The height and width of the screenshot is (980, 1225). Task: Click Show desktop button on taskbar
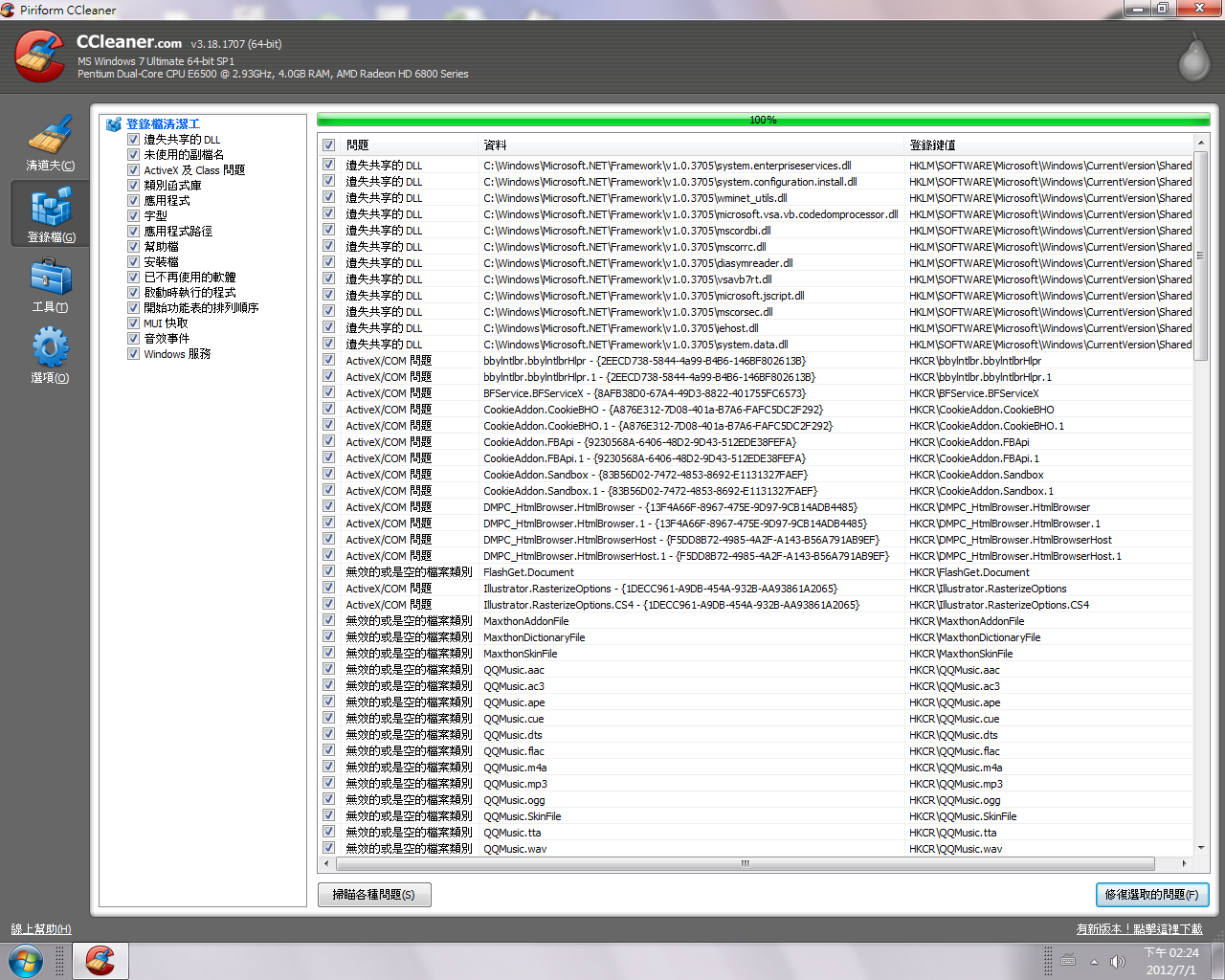click(1218, 961)
